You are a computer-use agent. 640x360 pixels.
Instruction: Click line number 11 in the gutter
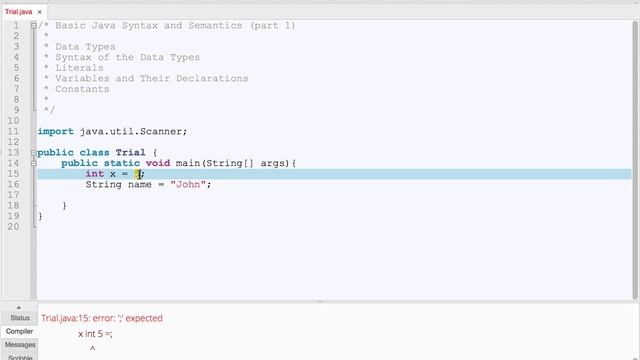coord(13,131)
